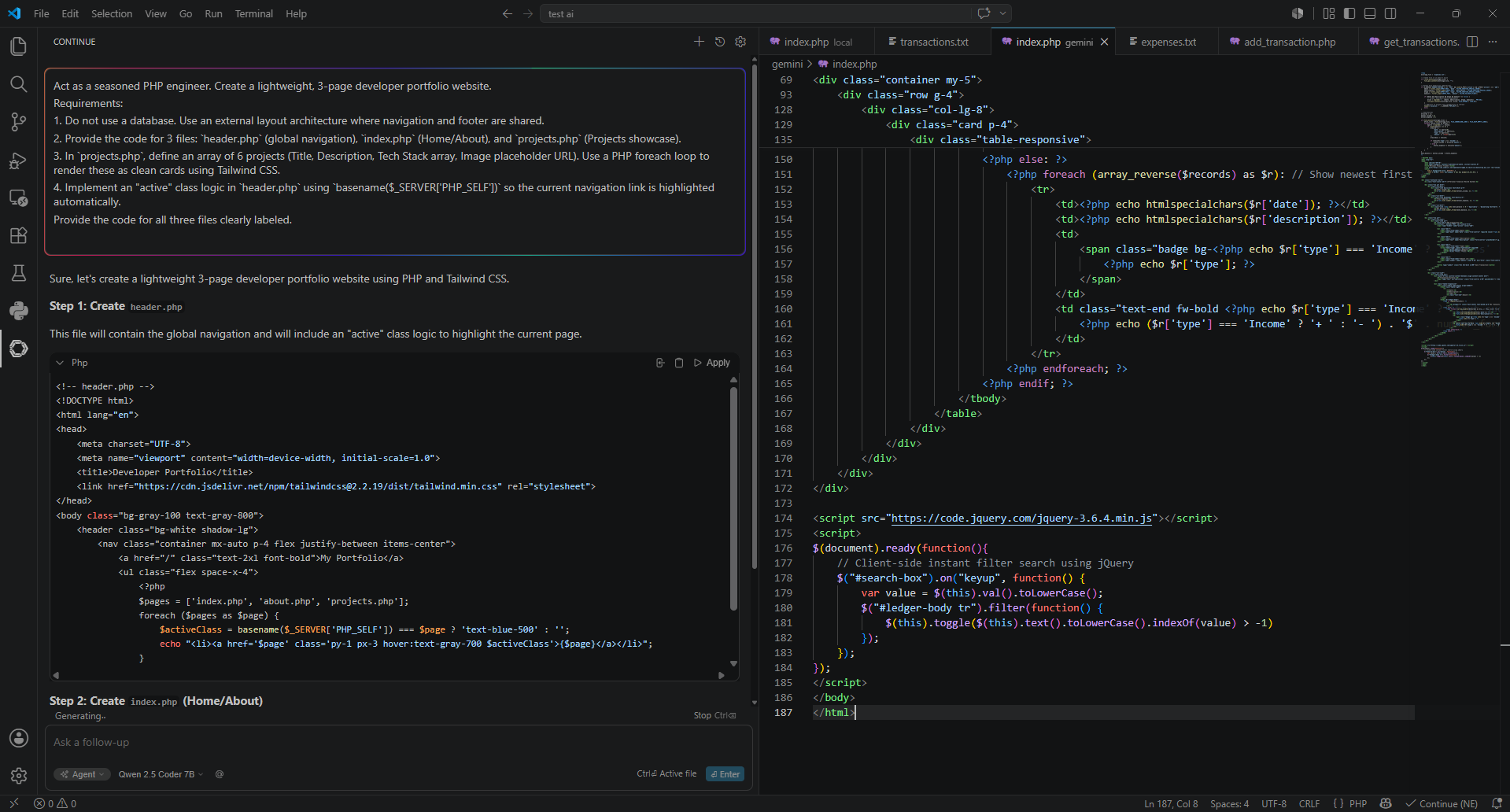Change CRLF end of line sequence
The height and width of the screenshot is (812, 1510).
coord(1309,803)
